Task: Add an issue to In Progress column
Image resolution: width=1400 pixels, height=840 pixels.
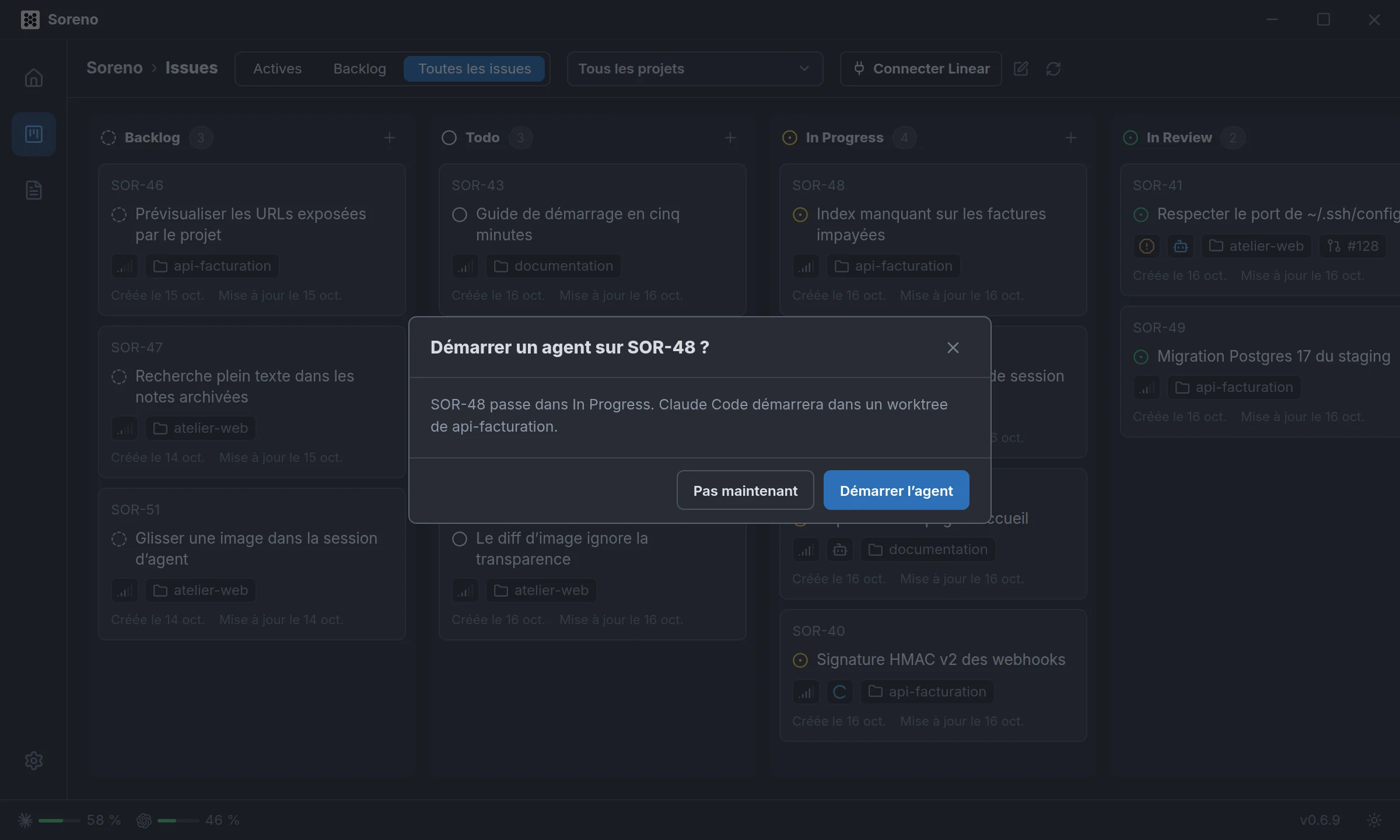Action: (x=1071, y=138)
